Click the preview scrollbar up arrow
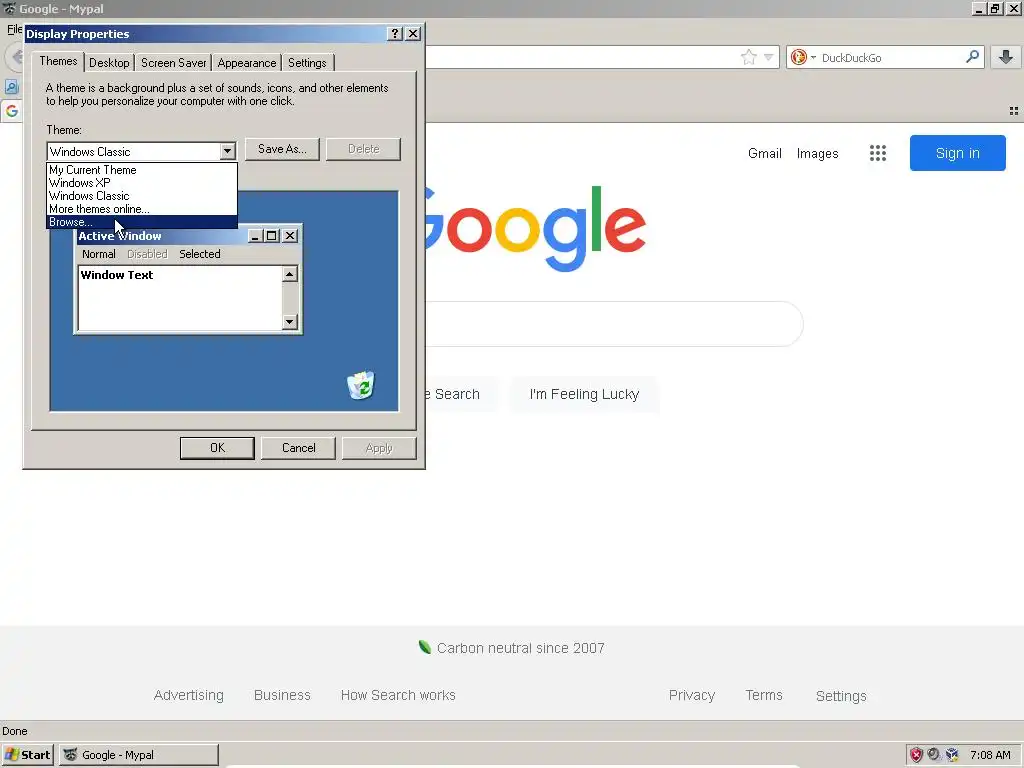The width and height of the screenshot is (1024, 768). coord(290,274)
